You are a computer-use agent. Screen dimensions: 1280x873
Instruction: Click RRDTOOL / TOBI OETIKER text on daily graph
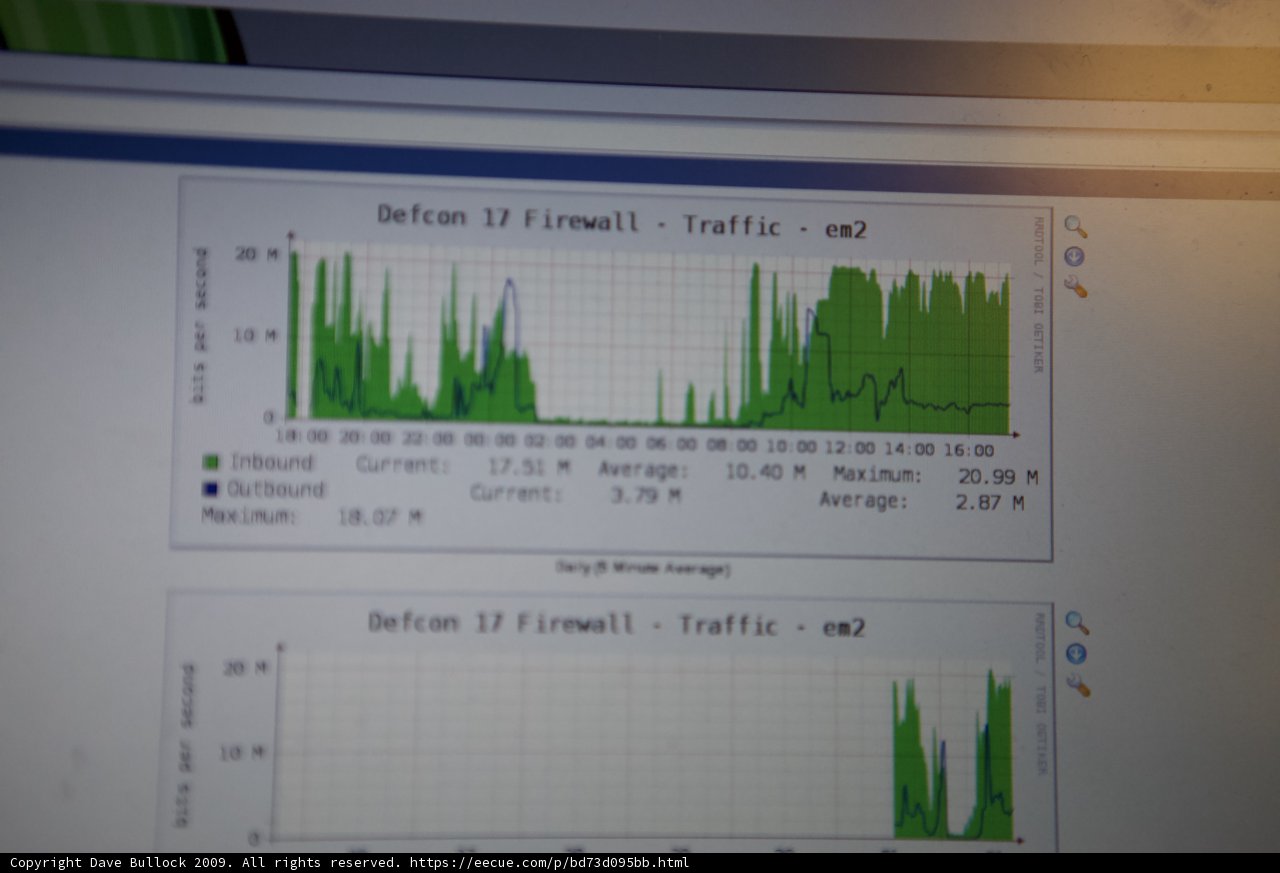(1039, 294)
